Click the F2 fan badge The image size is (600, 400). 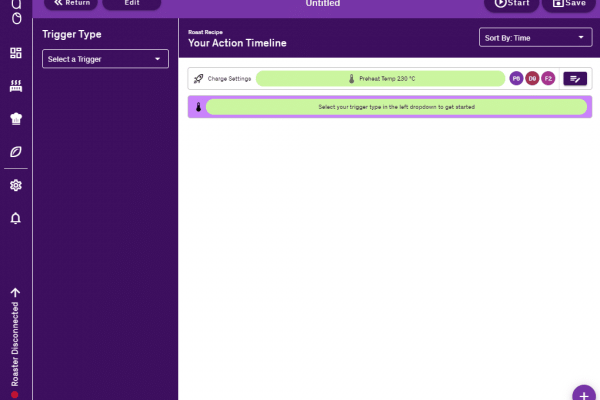[548, 78]
